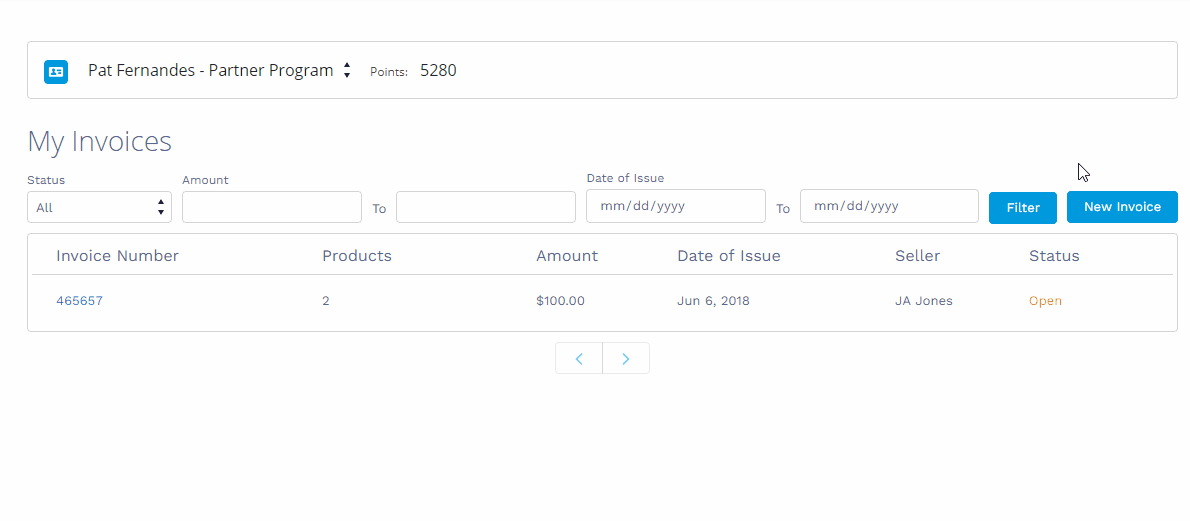Click the Status column header
The width and height of the screenshot is (1190, 521).
pos(1054,256)
